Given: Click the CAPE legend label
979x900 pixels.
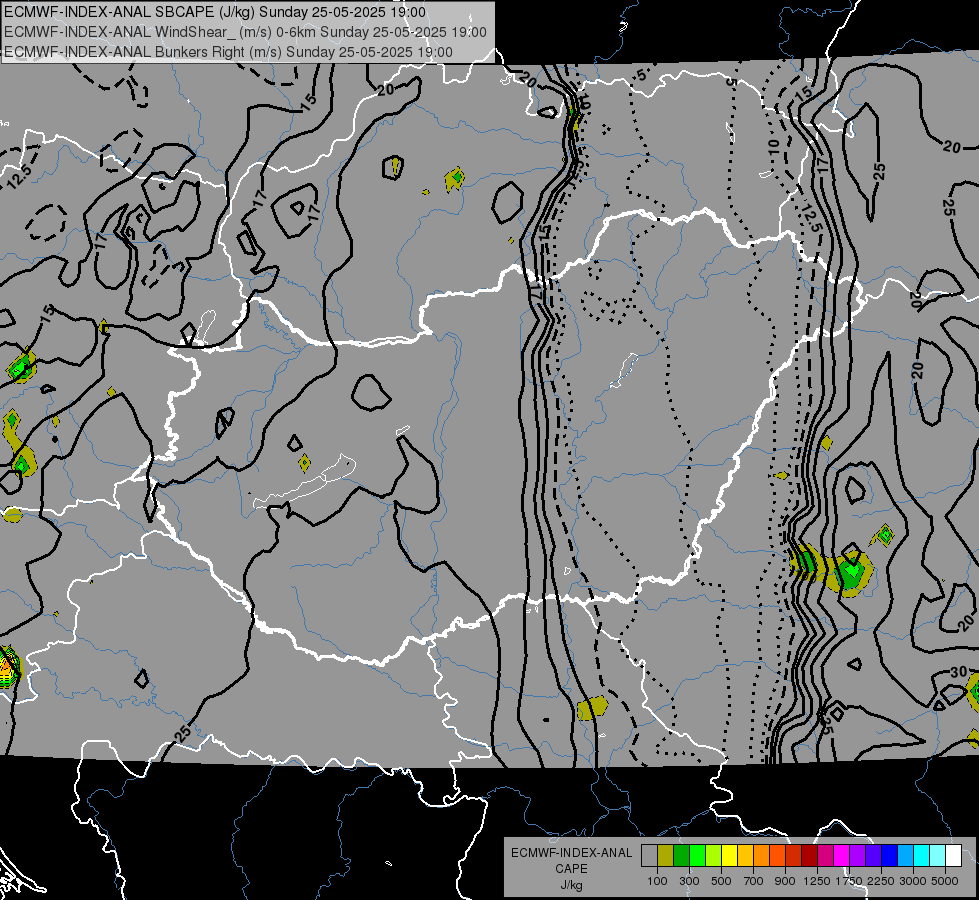Looking at the screenshot, I should pyautogui.click(x=571, y=868).
